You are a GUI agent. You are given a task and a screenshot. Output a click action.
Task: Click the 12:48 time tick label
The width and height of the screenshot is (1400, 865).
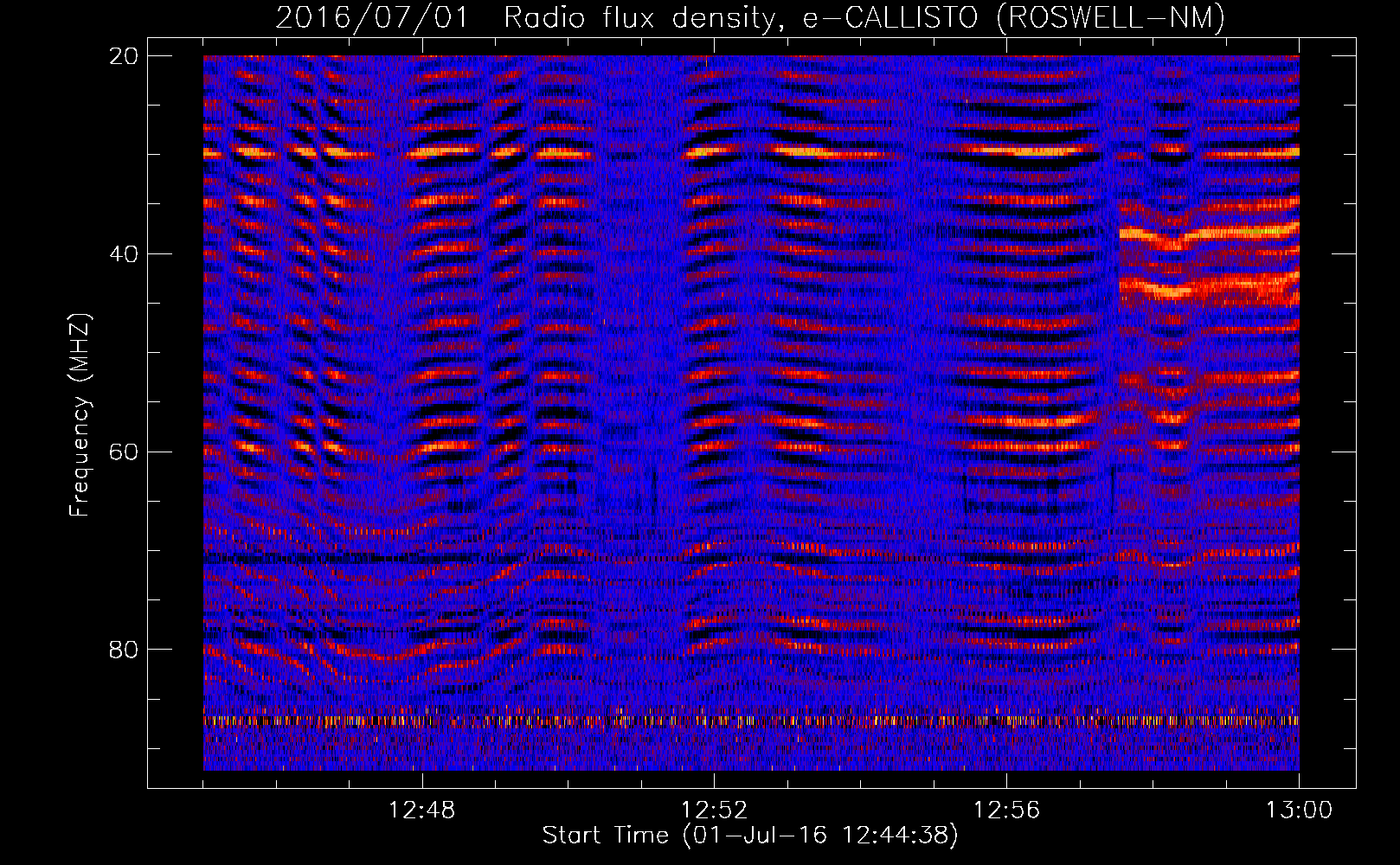pos(422,811)
